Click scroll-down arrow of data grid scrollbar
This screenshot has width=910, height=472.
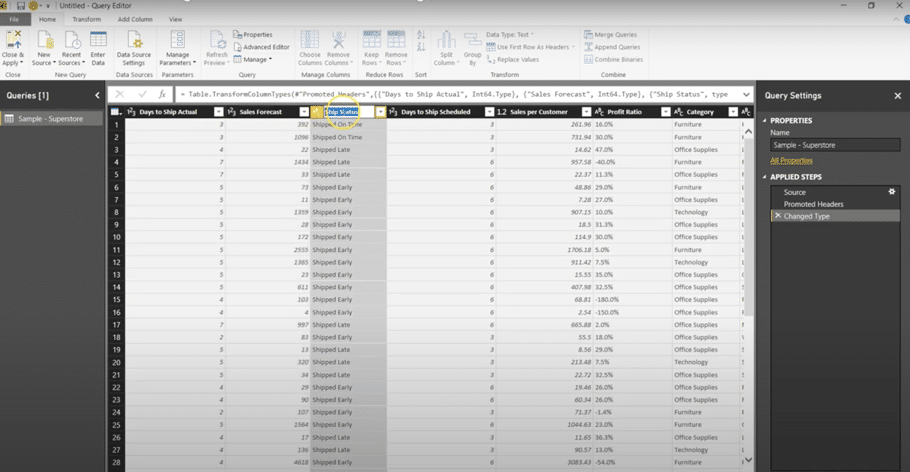[x=749, y=460]
